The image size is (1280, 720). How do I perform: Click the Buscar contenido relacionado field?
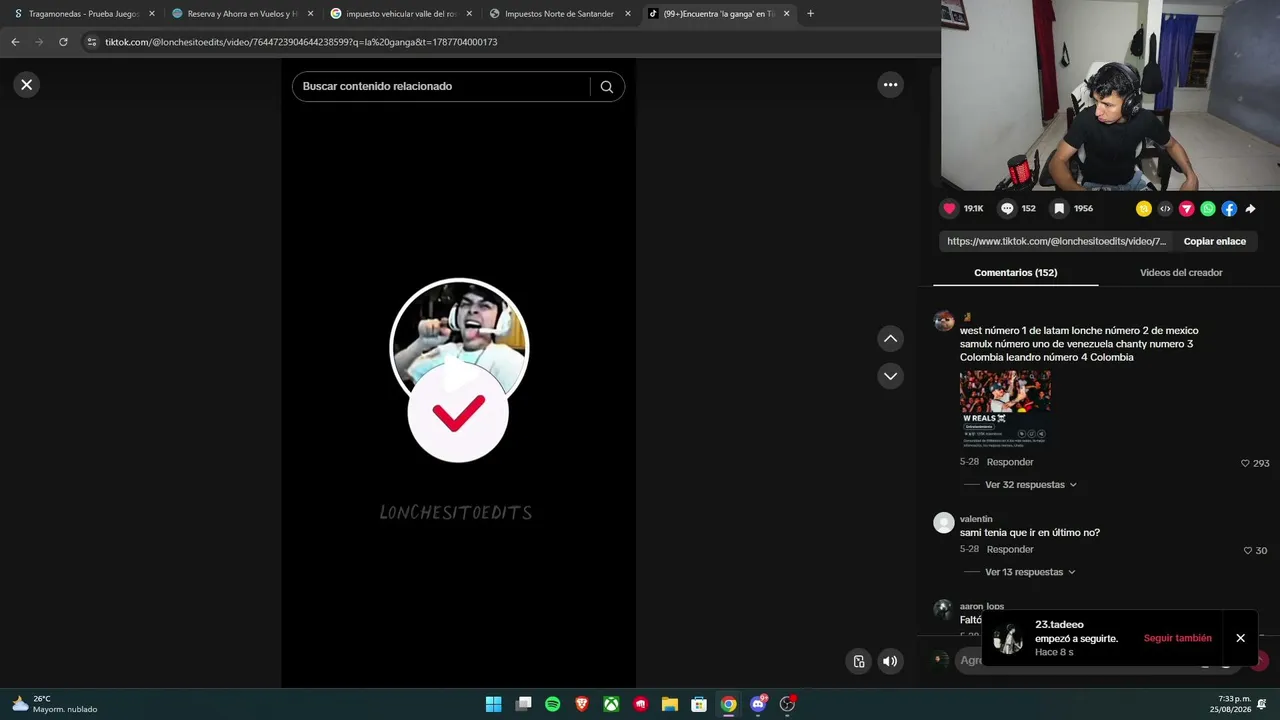click(x=440, y=87)
